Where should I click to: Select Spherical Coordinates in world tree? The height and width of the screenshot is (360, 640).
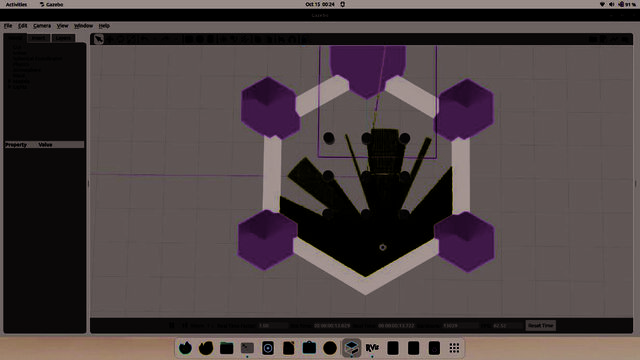[x=38, y=58]
